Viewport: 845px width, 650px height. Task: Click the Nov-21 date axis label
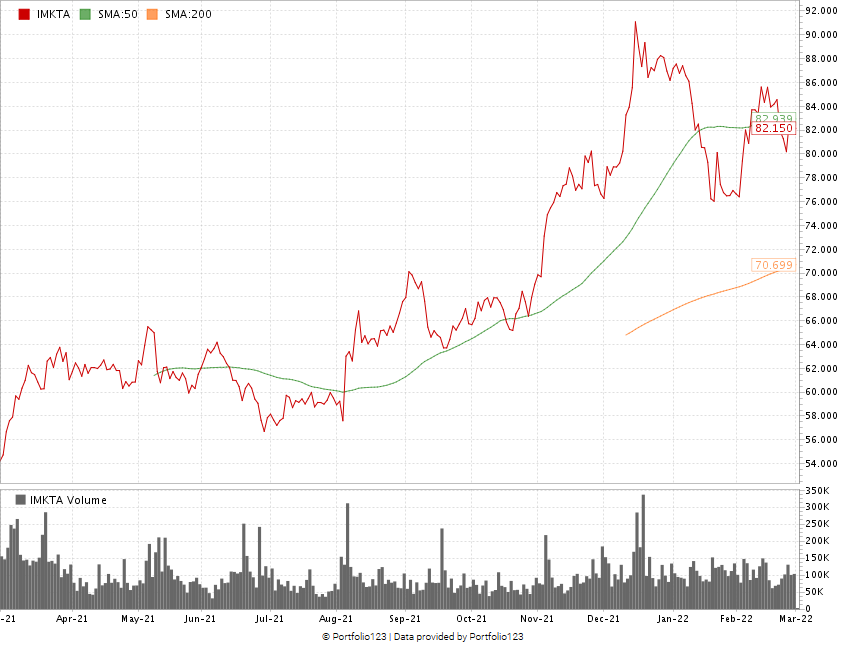537,619
